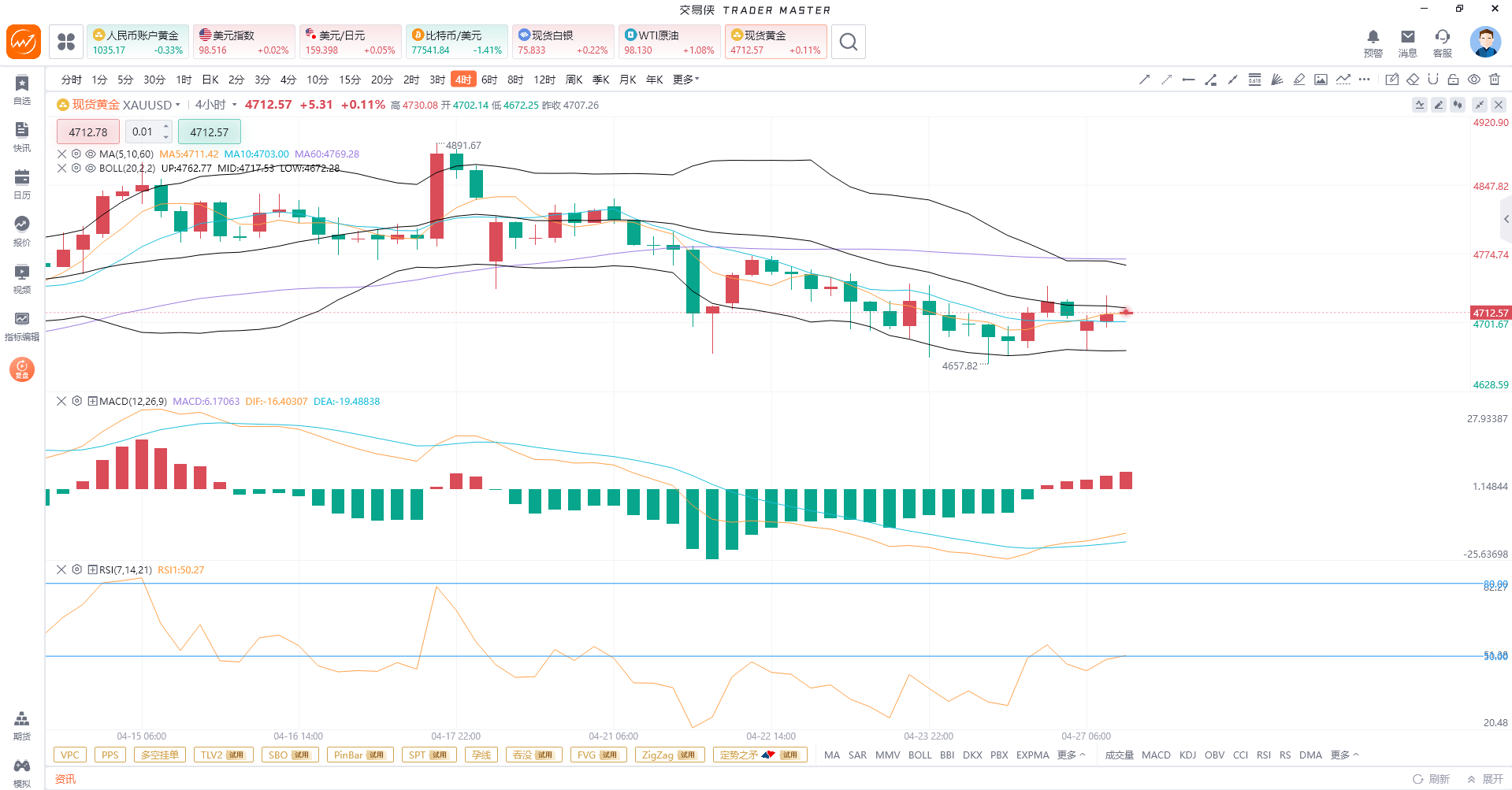This screenshot has width=1512, height=790.
Task: Toggle the drawings visibility eye in toolbar
Action: pos(1473,80)
